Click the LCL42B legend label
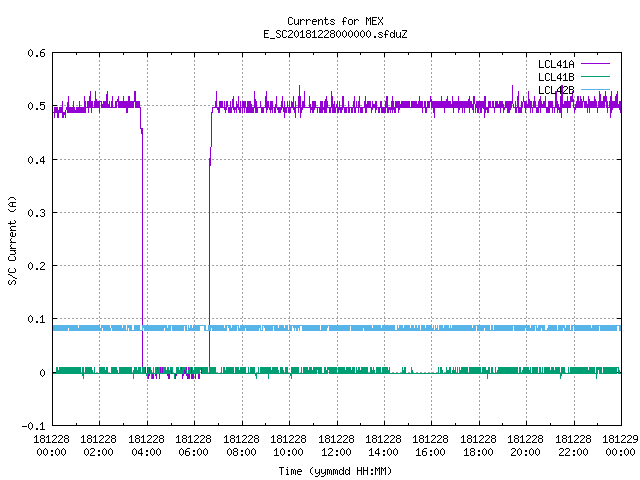This screenshot has height=480, width=640. click(x=556, y=90)
